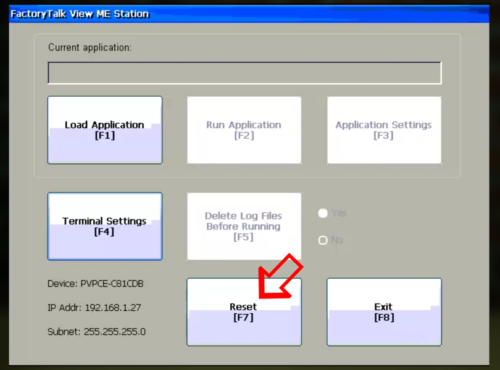Click the red arrow pointing at Reset

(x=280, y=277)
